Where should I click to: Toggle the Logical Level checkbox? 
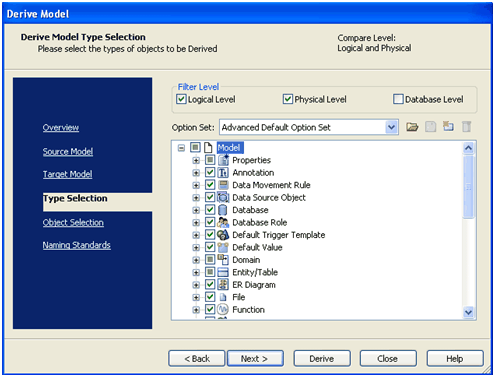(x=181, y=99)
